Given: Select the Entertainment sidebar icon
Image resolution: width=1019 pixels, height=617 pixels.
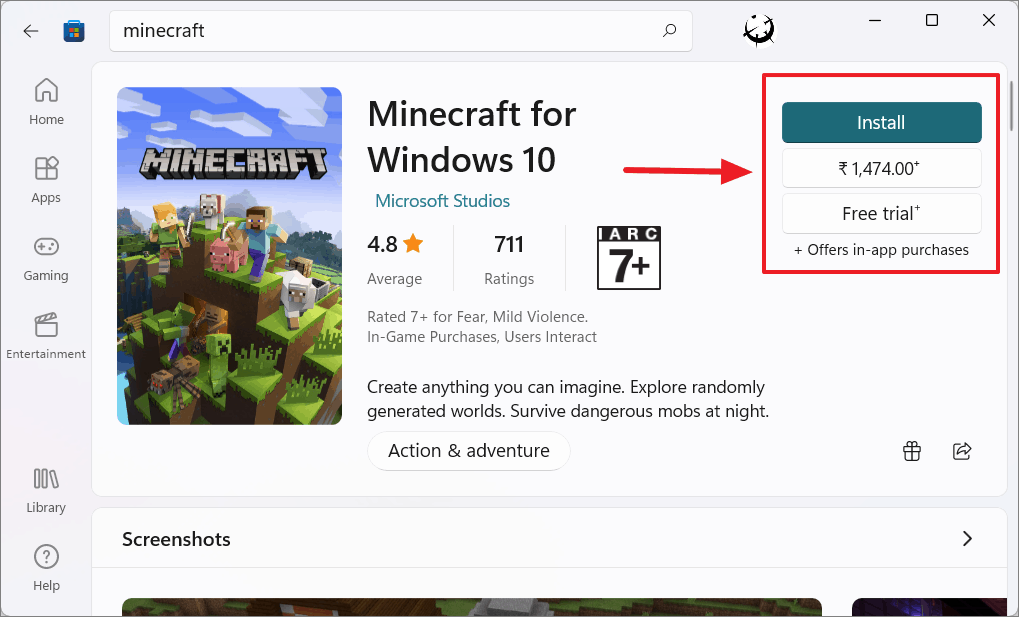Looking at the screenshot, I should 45,326.
